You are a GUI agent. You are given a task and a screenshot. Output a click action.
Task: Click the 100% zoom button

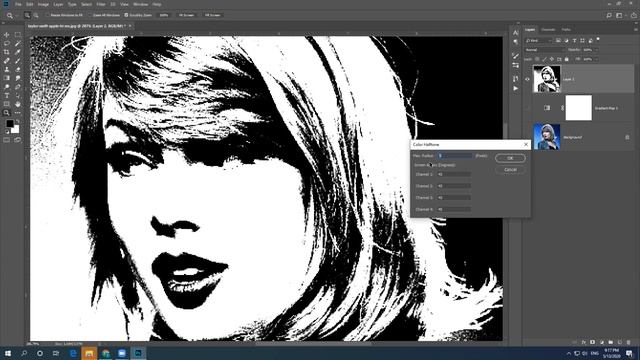(x=164, y=15)
